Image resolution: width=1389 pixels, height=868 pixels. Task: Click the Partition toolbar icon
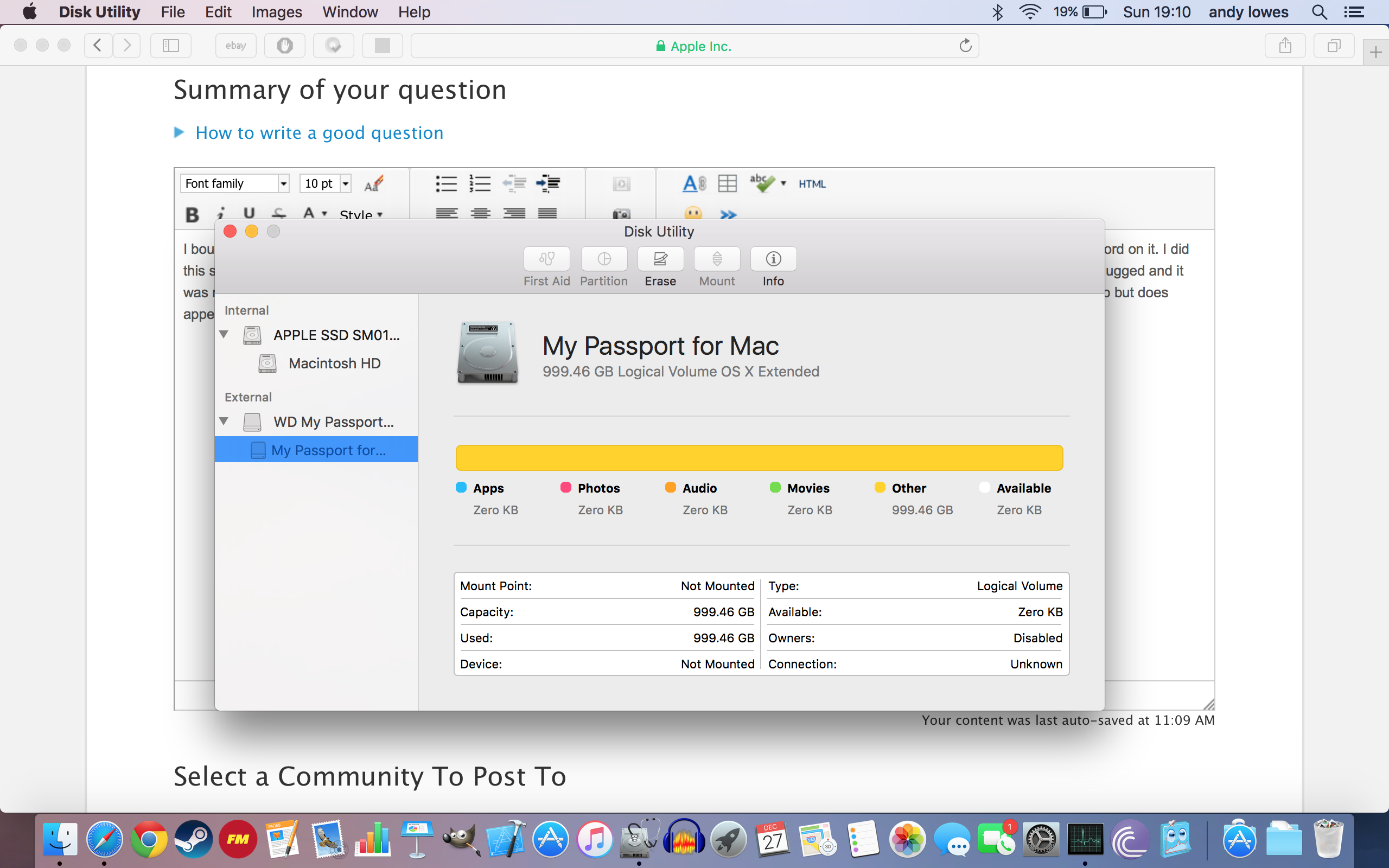(x=604, y=259)
